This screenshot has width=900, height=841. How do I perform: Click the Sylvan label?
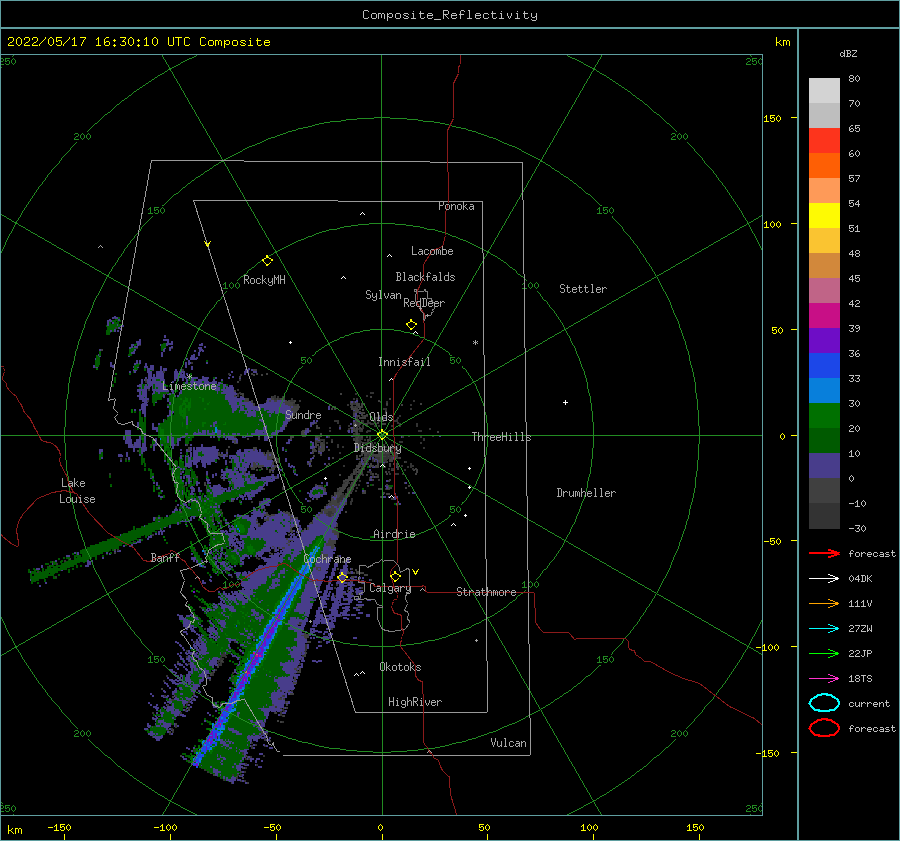click(x=383, y=295)
